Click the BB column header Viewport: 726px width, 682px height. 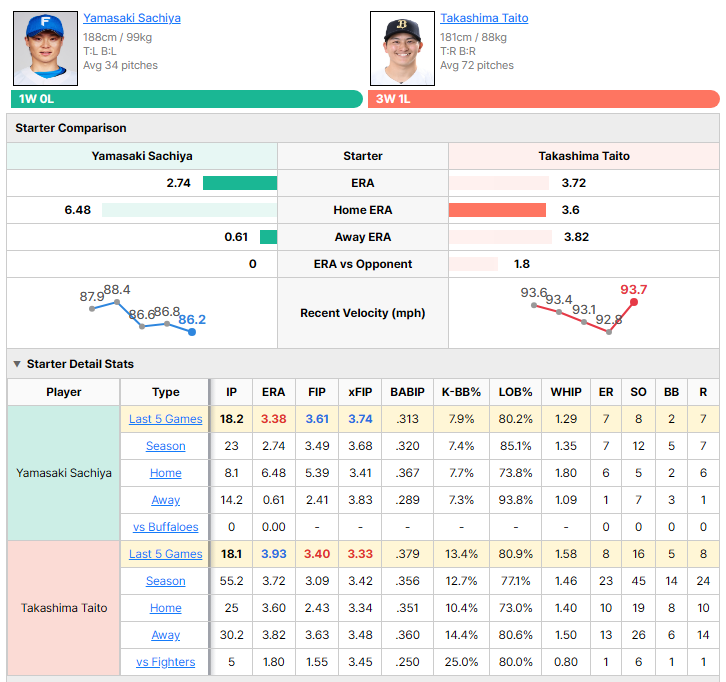point(671,392)
